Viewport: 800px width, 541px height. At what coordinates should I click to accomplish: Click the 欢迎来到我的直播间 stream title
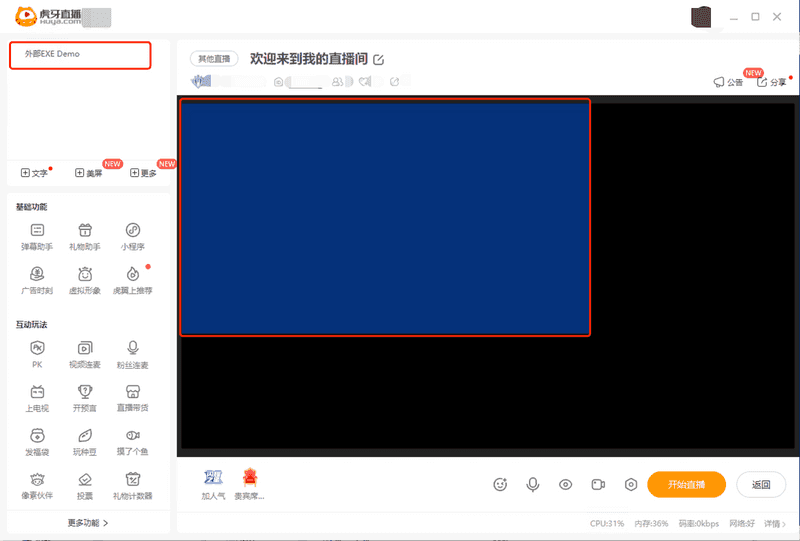click(x=309, y=59)
